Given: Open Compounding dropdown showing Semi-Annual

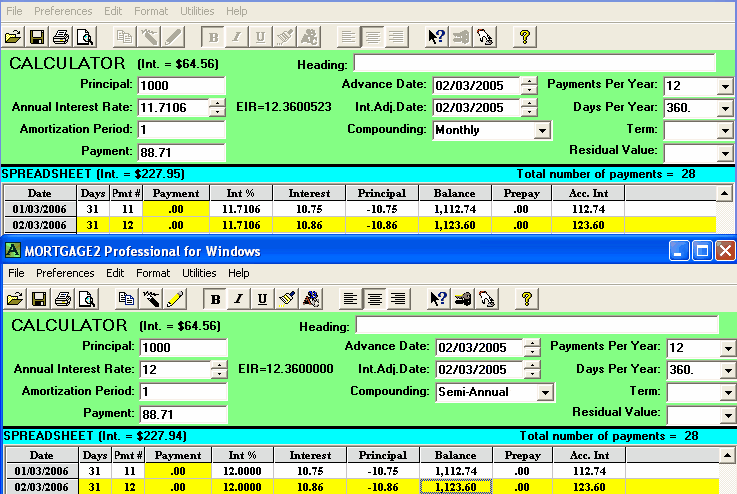Looking at the screenshot, I should click(543, 393).
